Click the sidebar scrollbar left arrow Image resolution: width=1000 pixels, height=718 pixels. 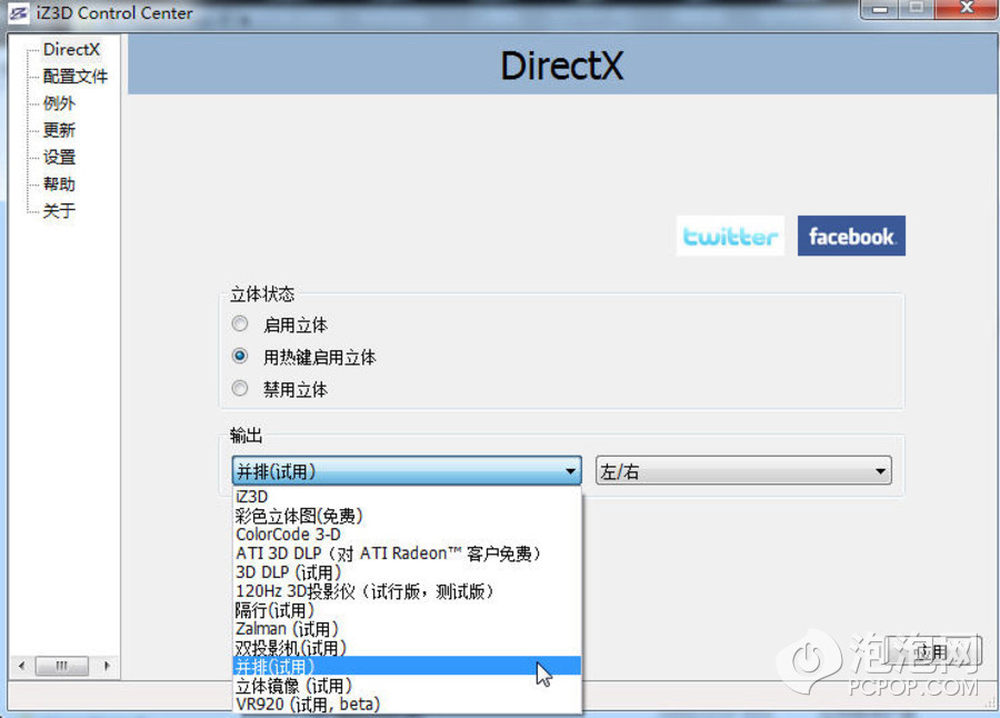(x=22, y=666)
